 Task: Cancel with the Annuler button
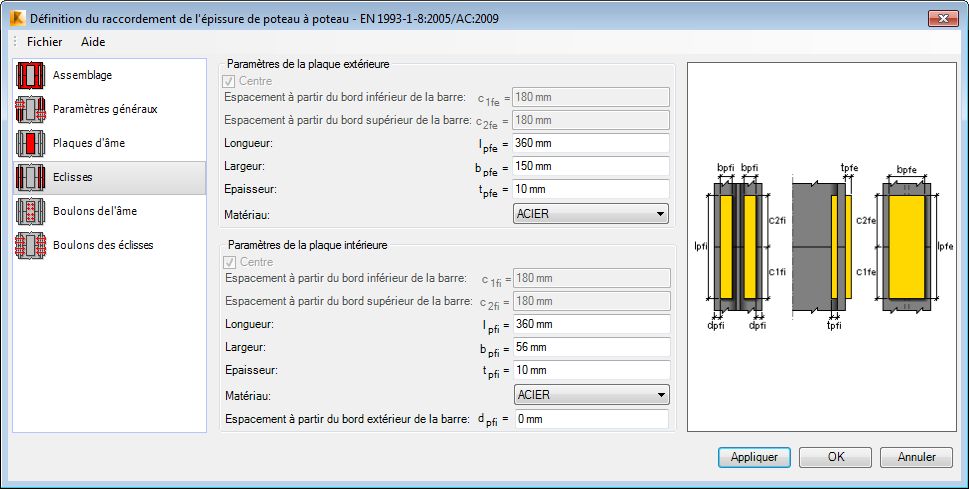916,457
